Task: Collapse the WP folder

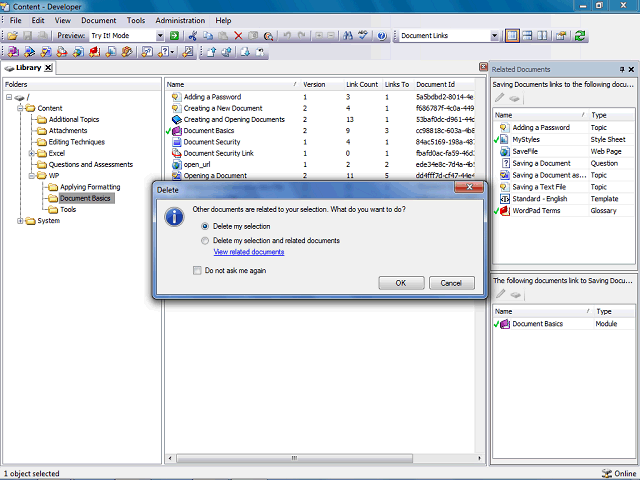Action: coord(31,176)
